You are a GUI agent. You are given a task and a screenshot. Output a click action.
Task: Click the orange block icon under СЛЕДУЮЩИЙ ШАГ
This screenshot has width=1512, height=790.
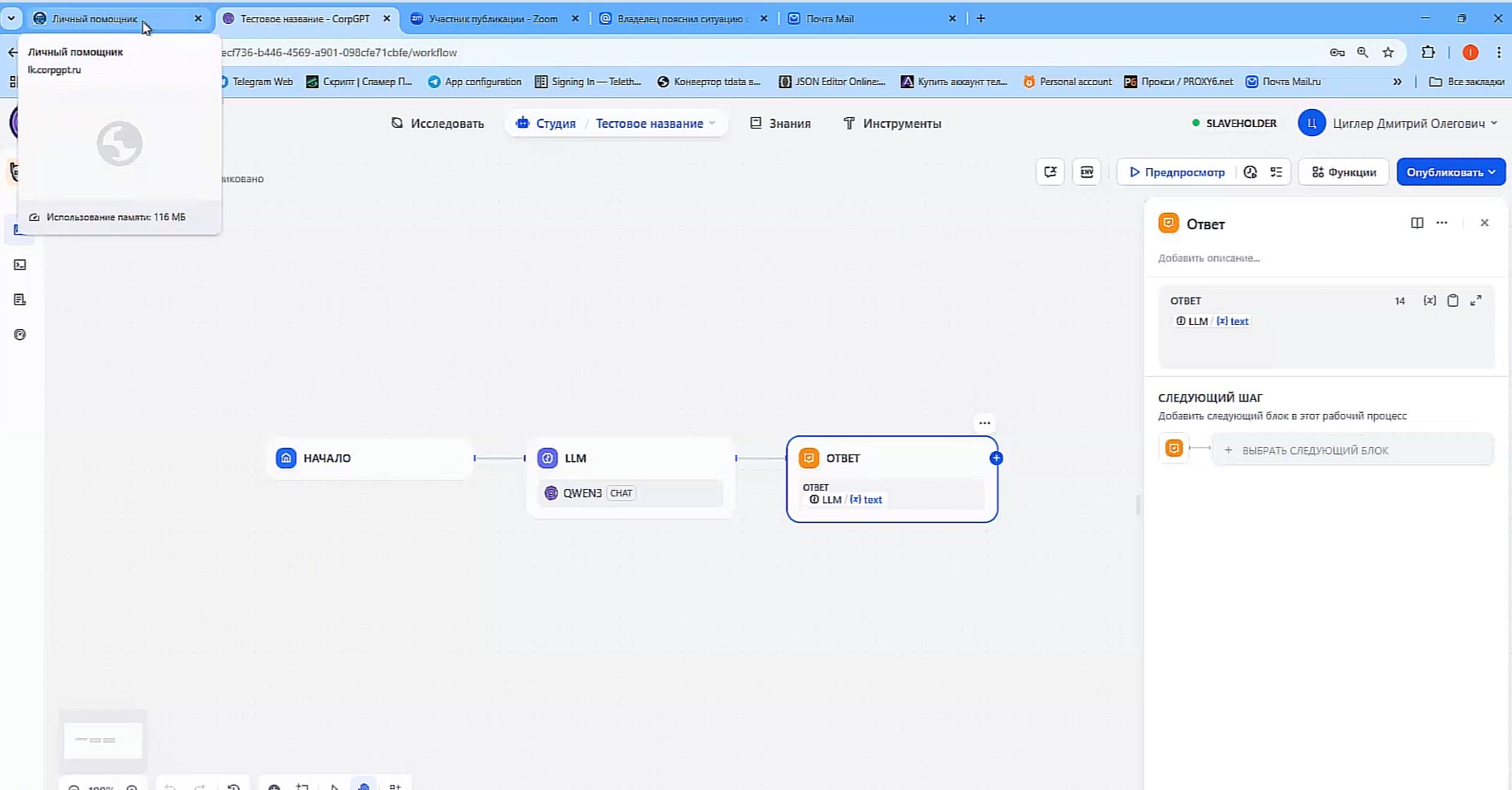pos(1174,449)
